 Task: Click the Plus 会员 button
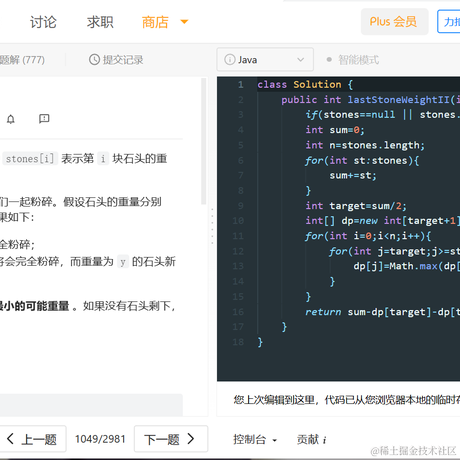click(x=394, y=22)
